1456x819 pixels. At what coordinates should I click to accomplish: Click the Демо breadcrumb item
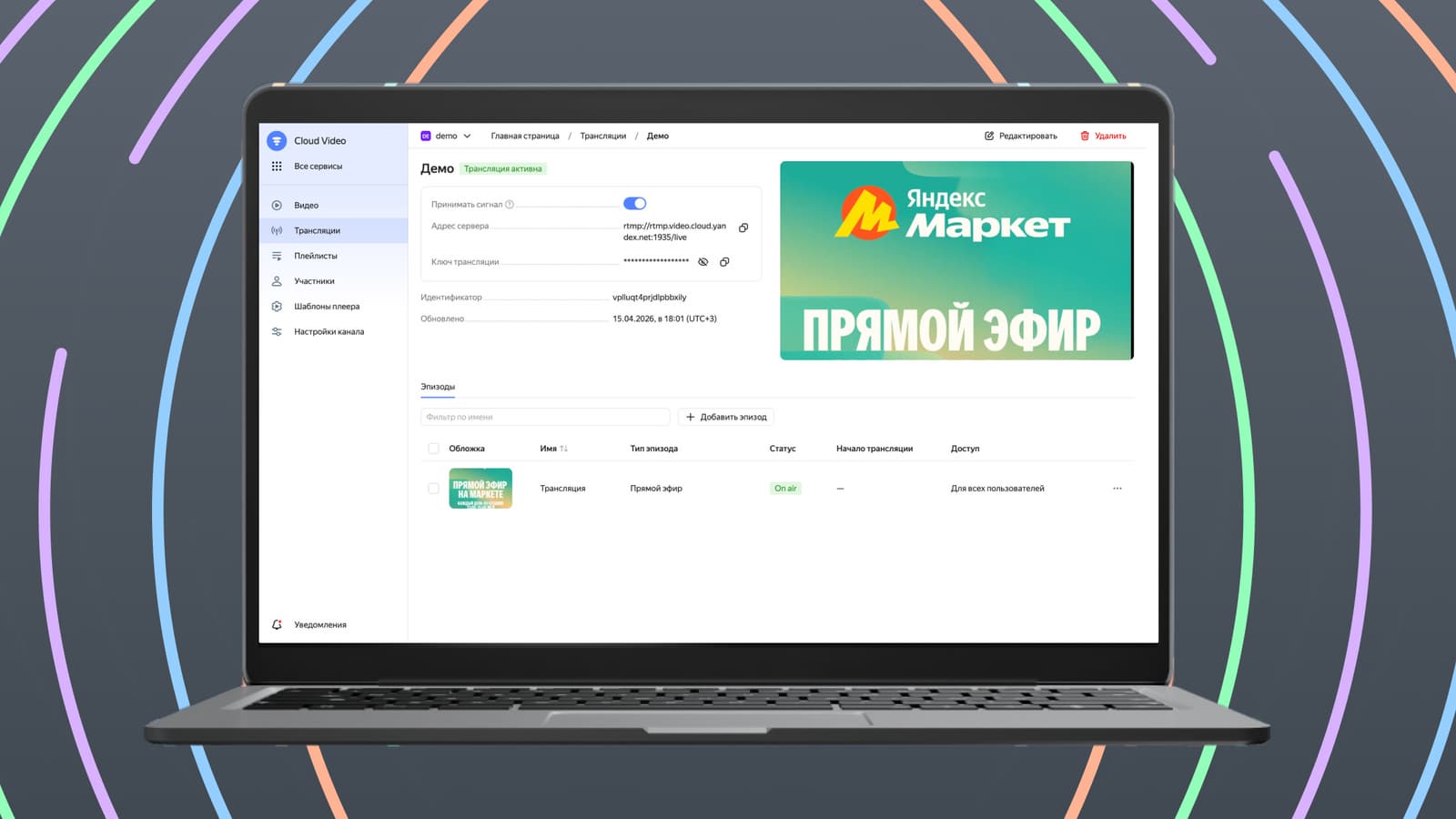(x=658, y=136)
